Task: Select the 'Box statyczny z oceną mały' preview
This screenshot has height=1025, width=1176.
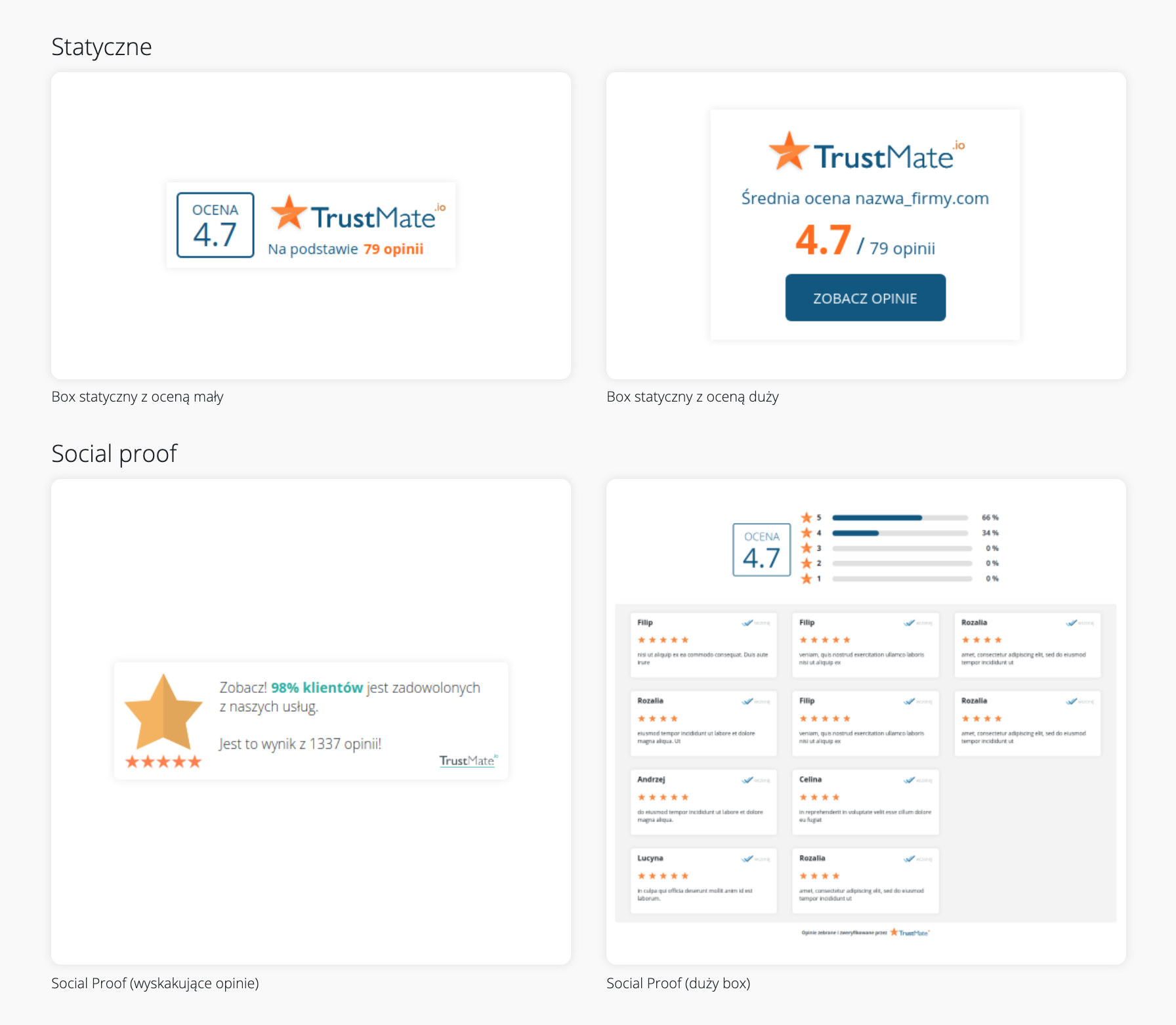Action: tap(310, 226)
